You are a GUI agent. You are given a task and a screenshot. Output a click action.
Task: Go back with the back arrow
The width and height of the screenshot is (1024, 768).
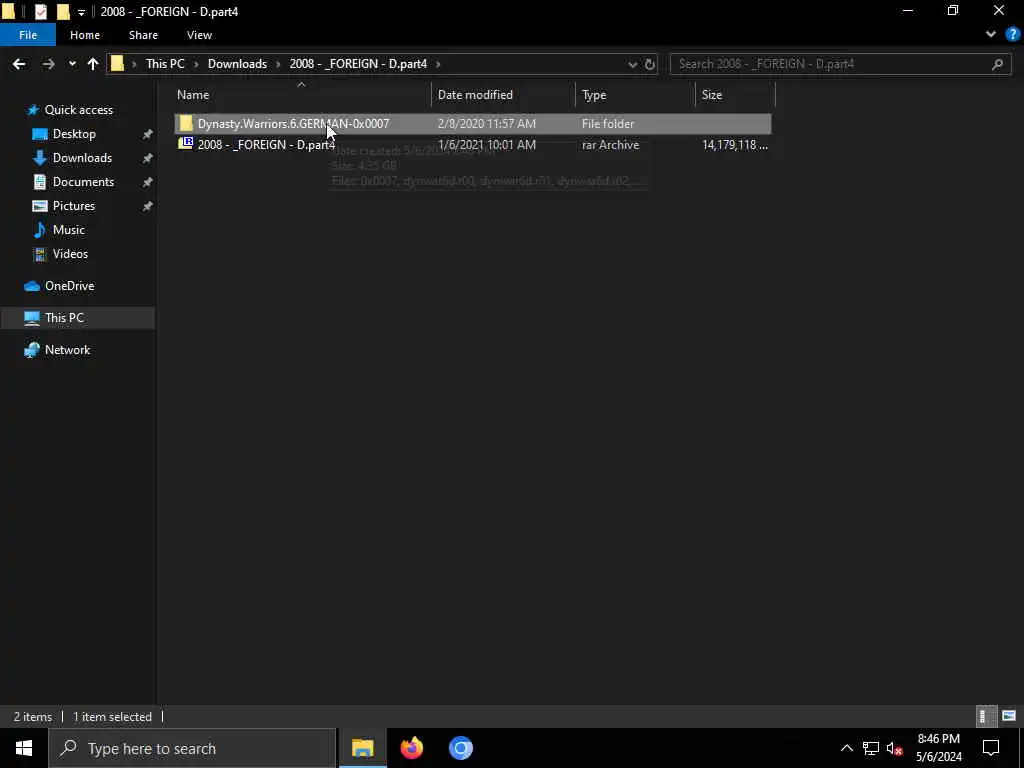(19, 64)
